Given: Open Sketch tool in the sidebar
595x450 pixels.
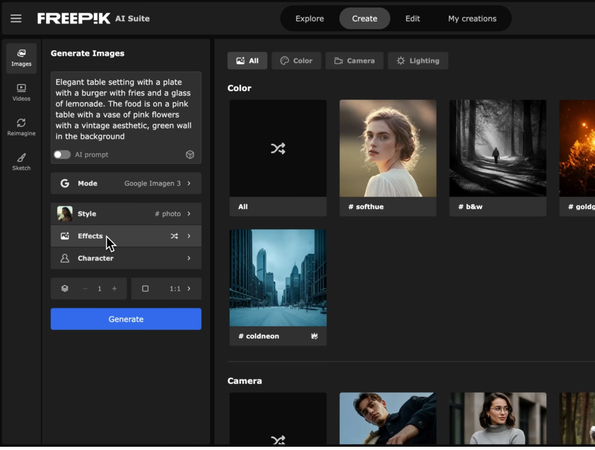Looking at the screenshot, I should 21,162.
